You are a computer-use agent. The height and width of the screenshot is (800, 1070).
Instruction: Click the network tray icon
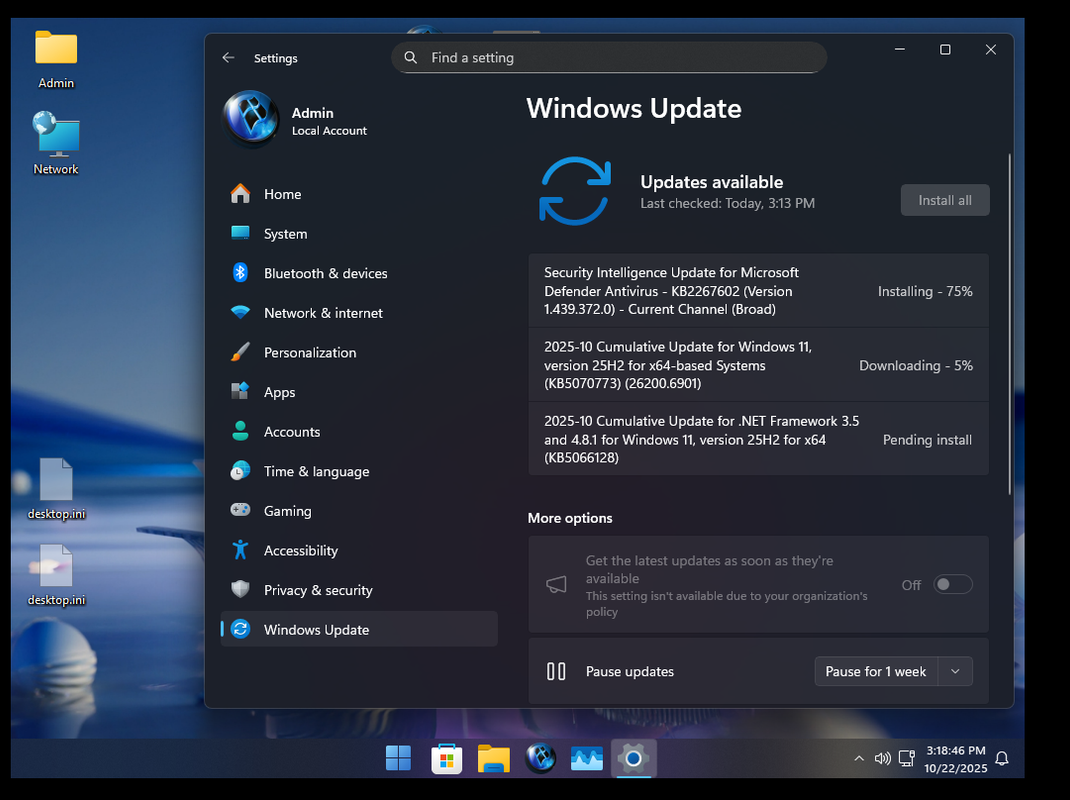[906, 759]
